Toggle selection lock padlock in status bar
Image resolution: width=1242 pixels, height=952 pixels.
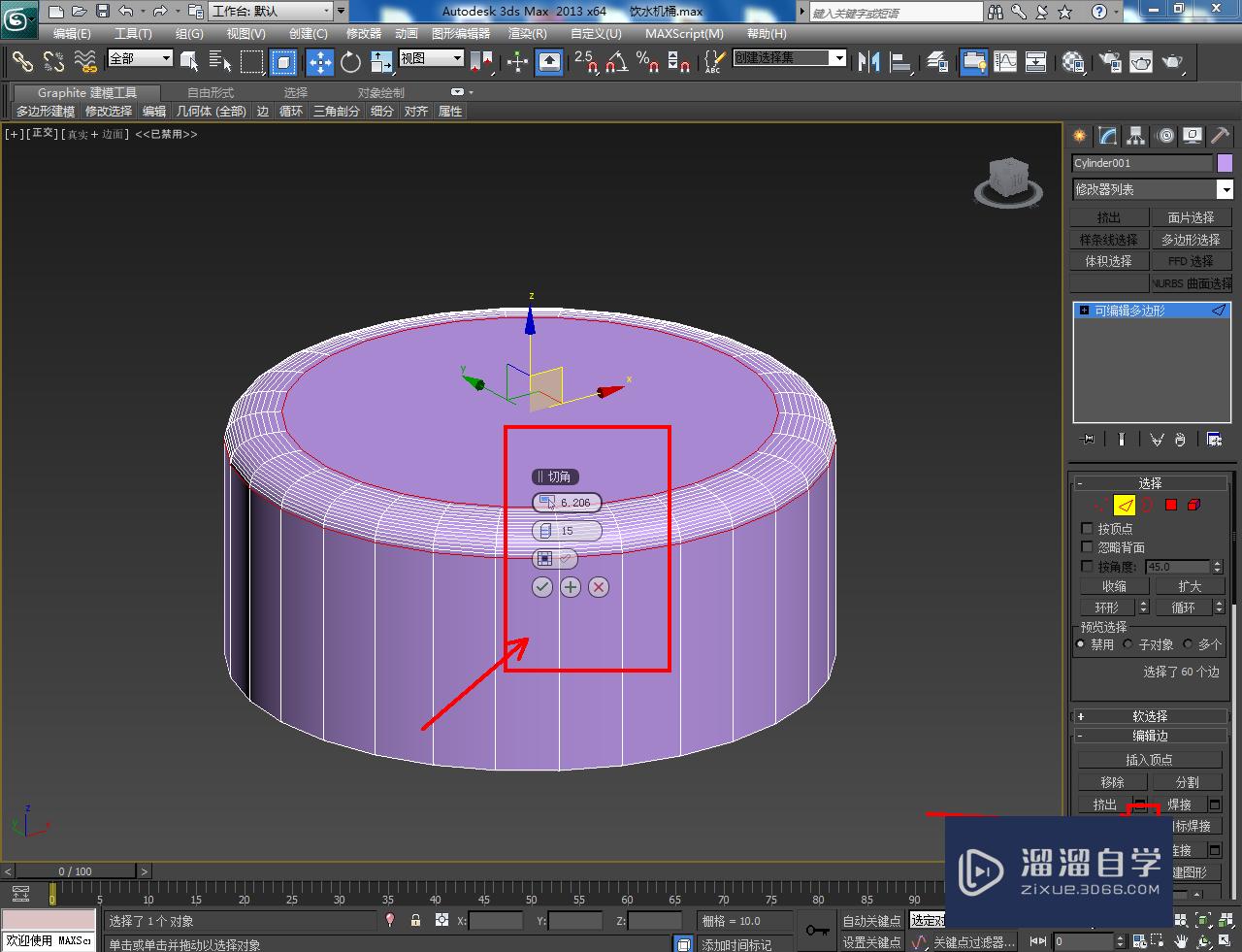pos(415,920)
